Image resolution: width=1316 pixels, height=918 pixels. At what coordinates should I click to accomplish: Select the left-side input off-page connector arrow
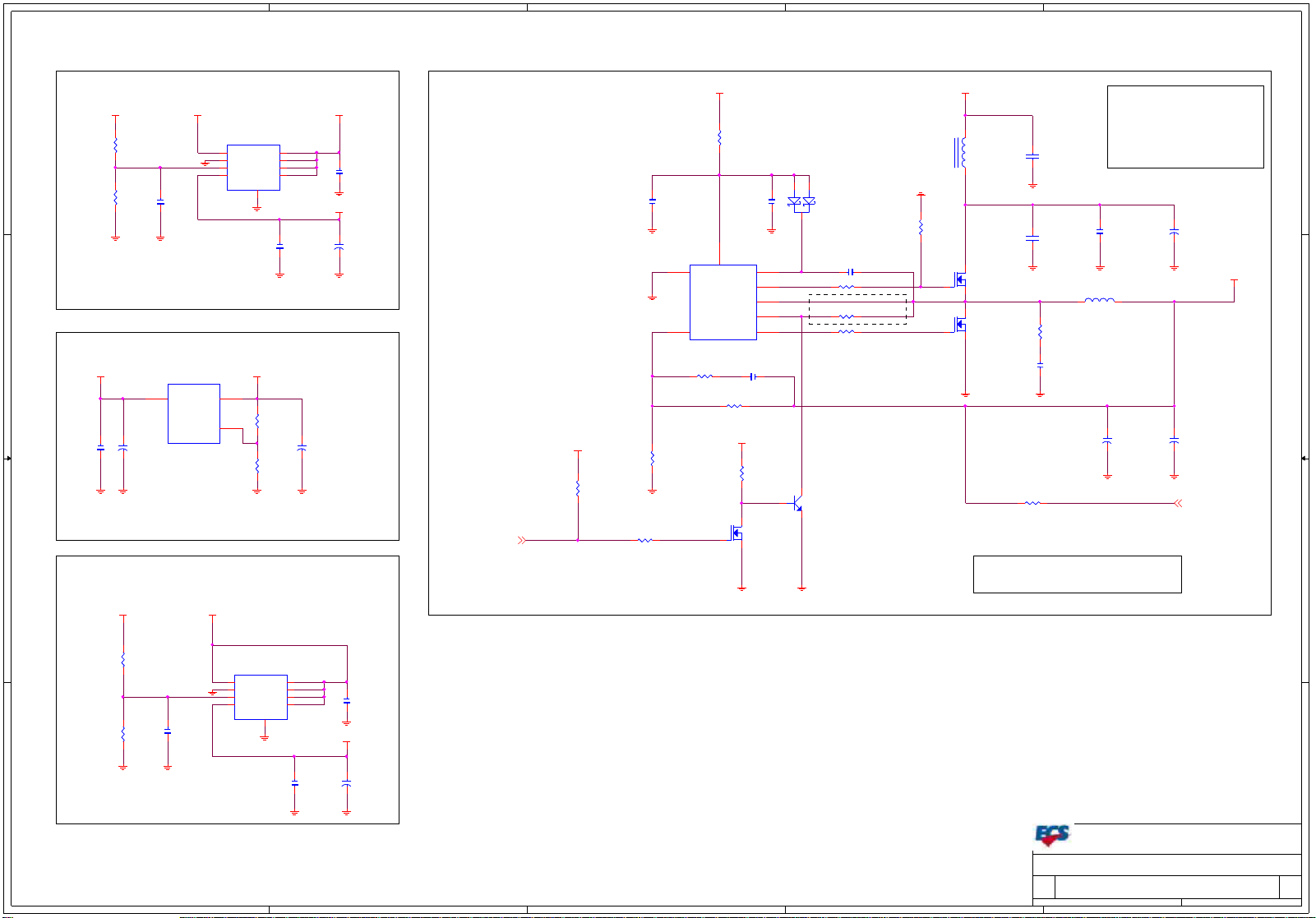[522, 540]
